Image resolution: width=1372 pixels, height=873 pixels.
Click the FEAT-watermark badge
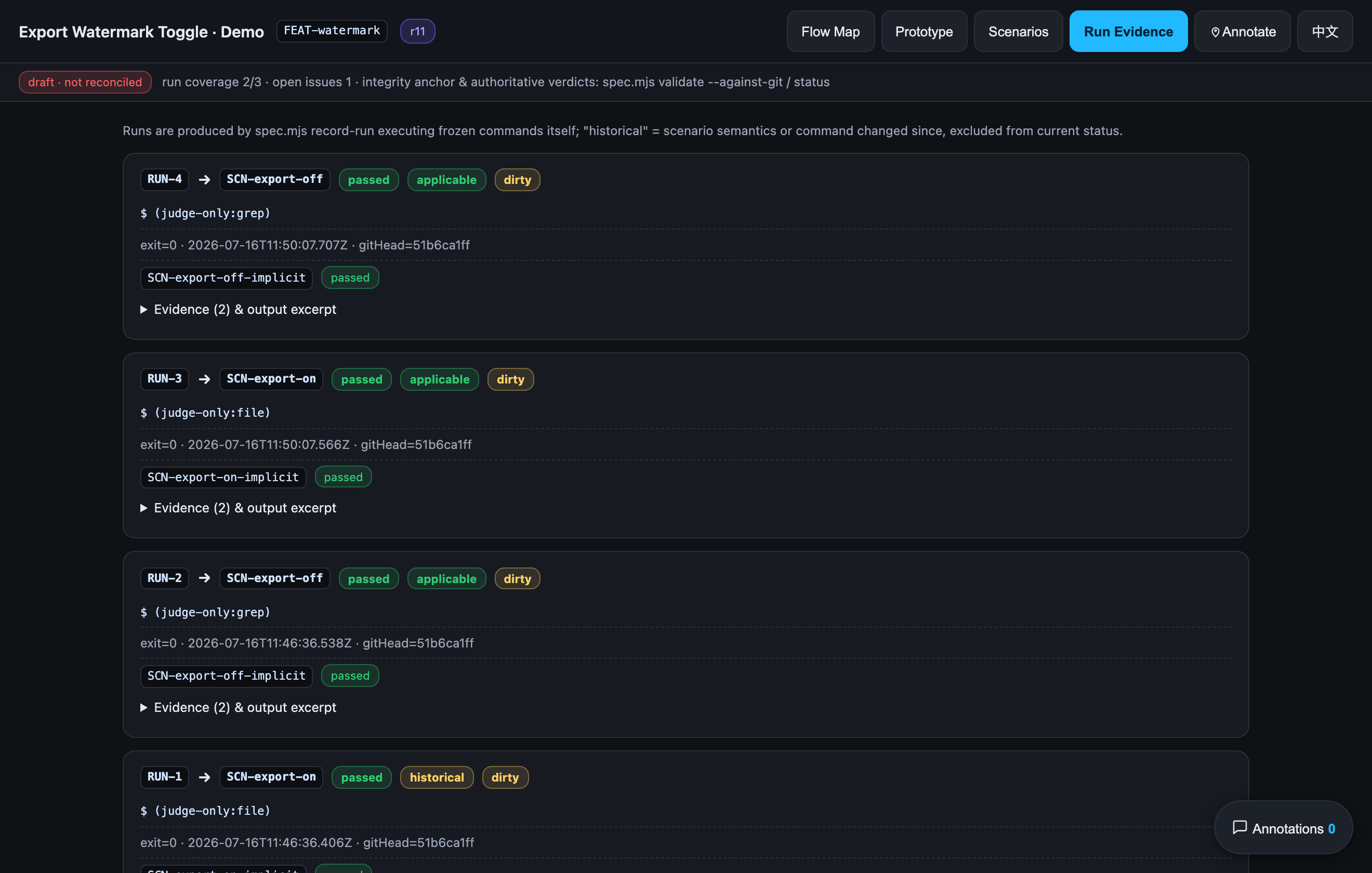332,31
